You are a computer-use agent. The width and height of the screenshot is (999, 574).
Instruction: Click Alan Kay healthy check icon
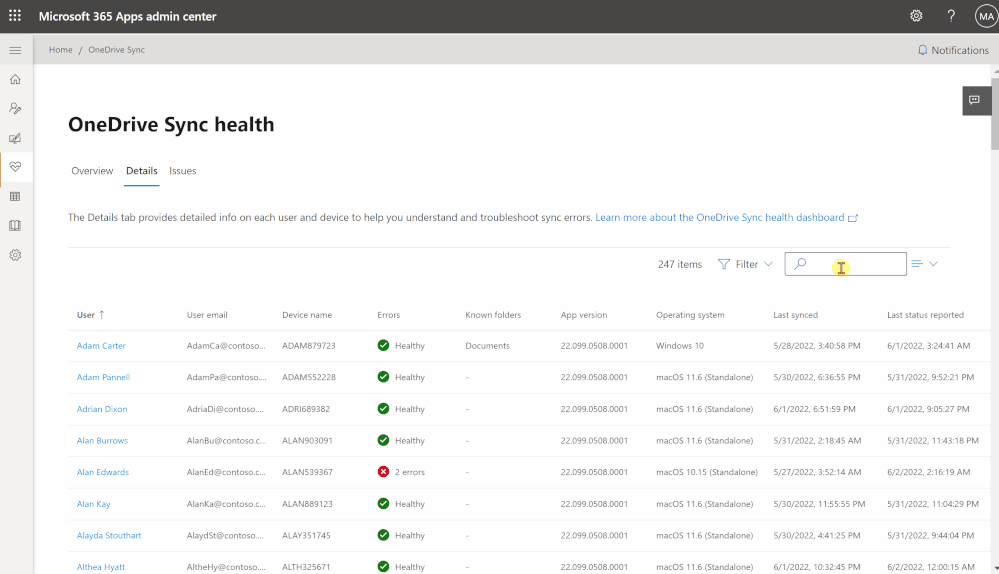pyautogui.click(x=383, y=504)
